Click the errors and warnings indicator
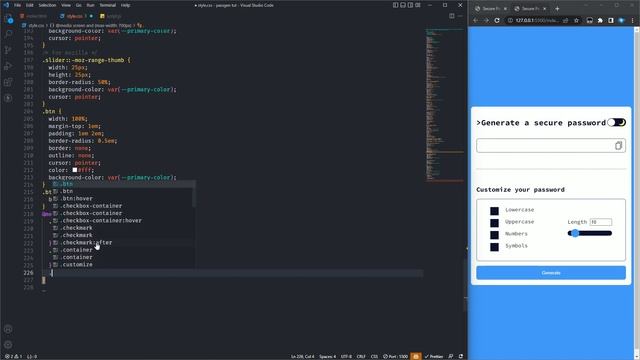 [x=13, y=356]
